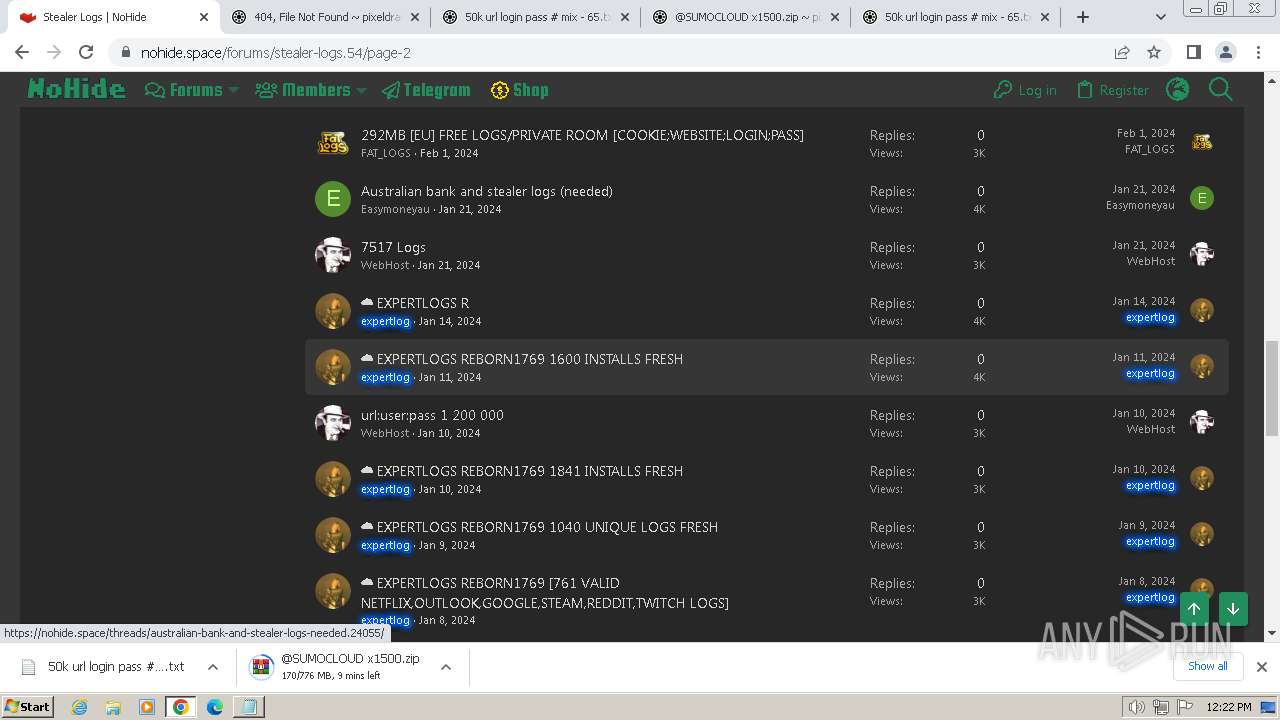Expand the Forums dropdown arrow
Viewport: 1280px width, 720px height.
pos(234,90)
